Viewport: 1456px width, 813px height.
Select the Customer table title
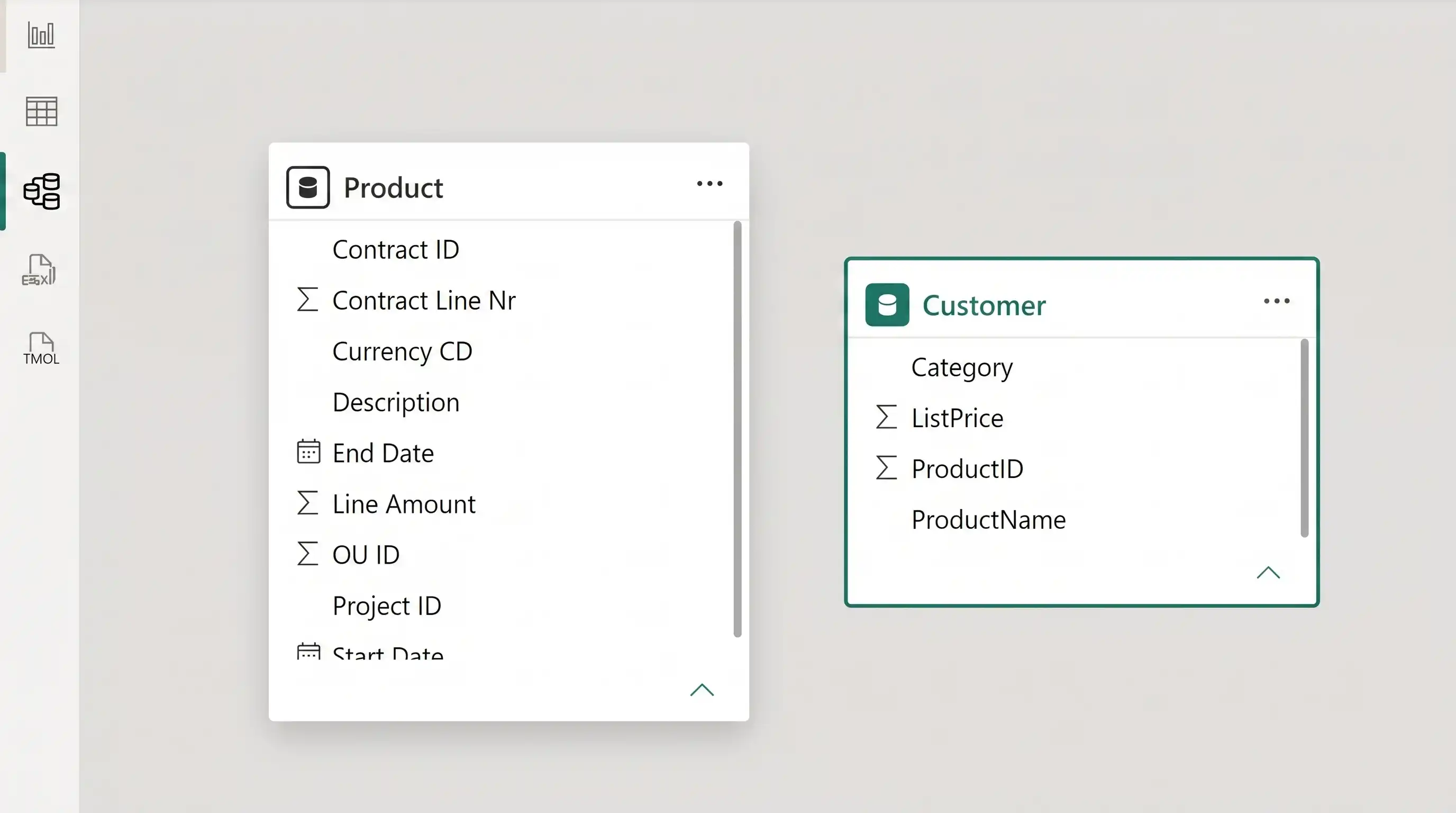pos(984,305)
